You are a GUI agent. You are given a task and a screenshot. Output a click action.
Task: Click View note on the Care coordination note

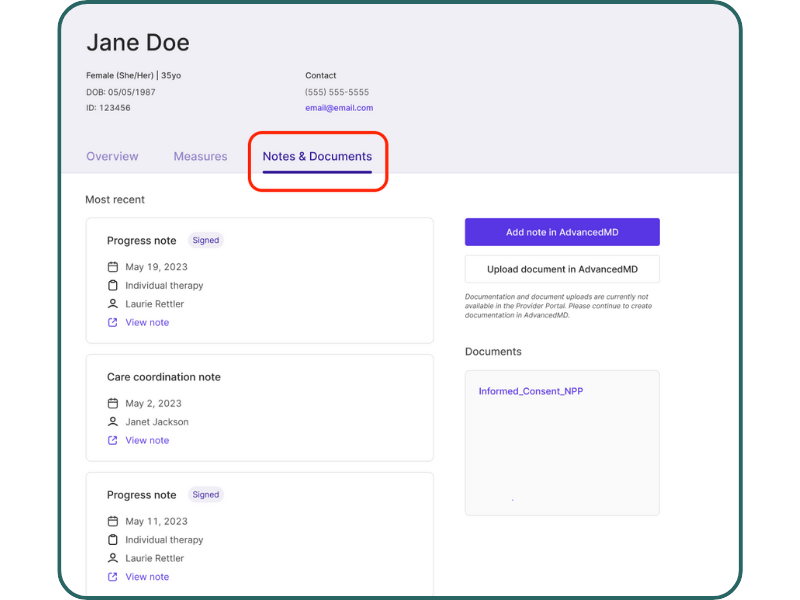pos(146,440)
